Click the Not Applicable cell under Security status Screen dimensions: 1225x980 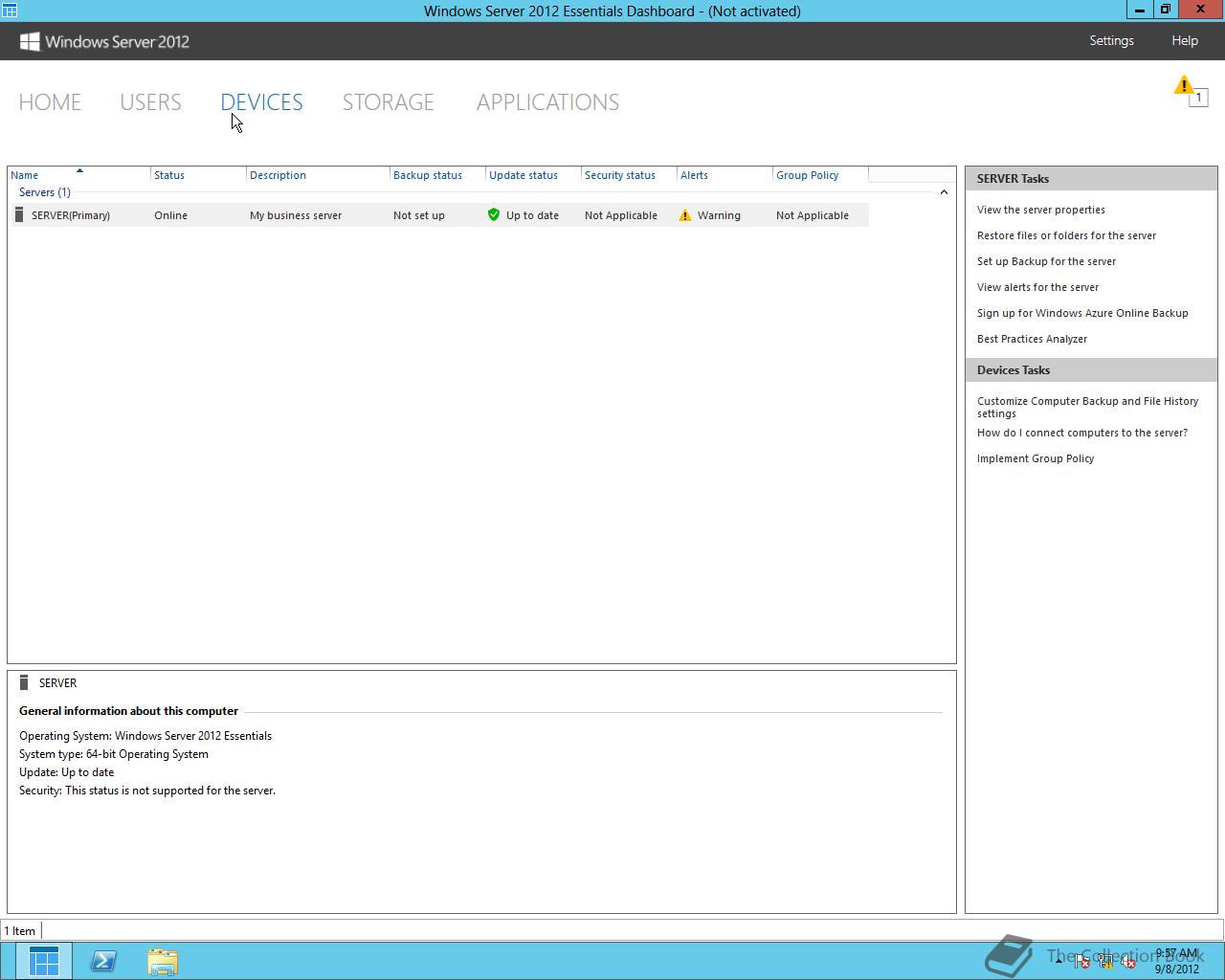621,215
